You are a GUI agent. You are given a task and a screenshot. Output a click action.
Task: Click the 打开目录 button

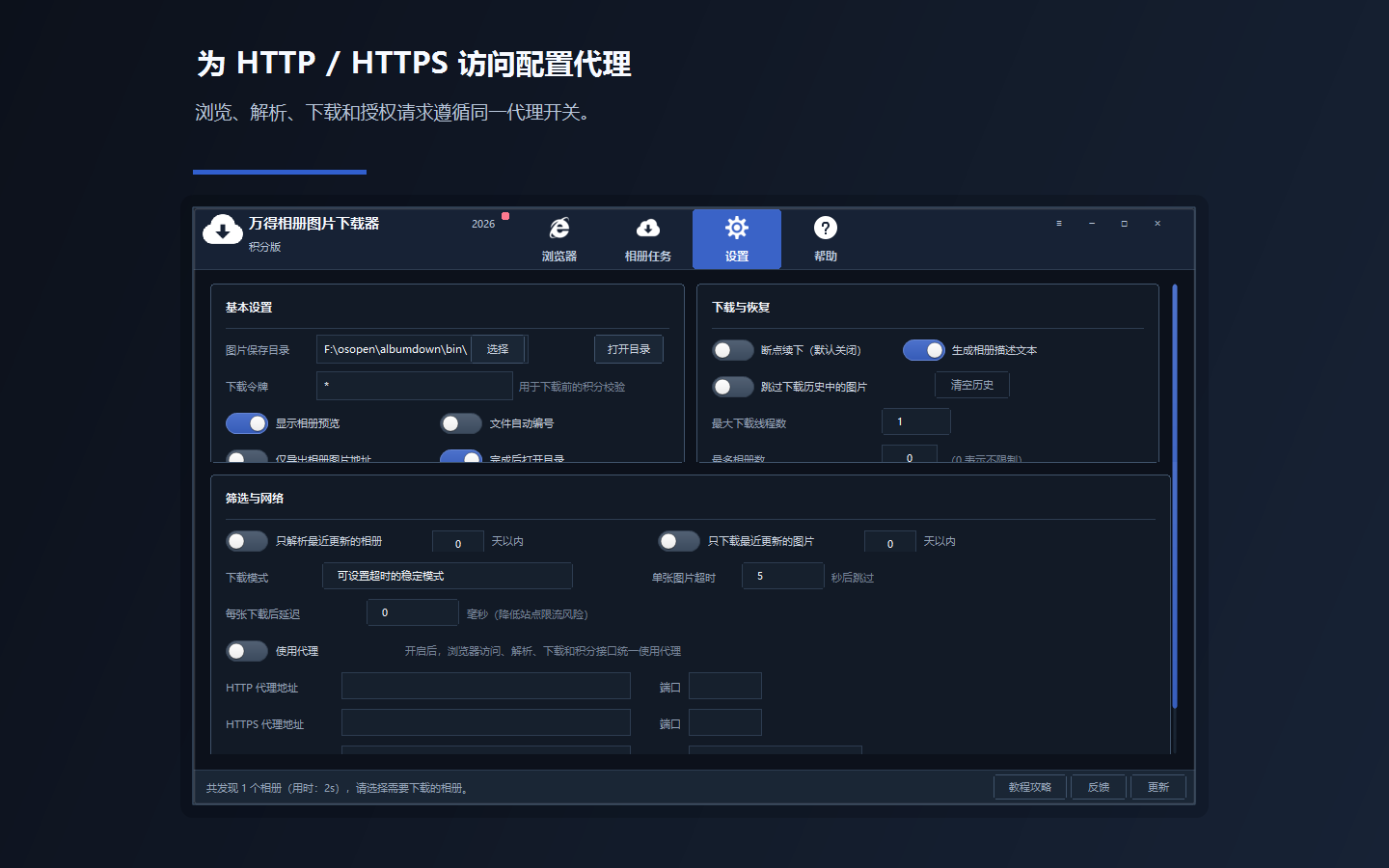(x=629, y=349)
